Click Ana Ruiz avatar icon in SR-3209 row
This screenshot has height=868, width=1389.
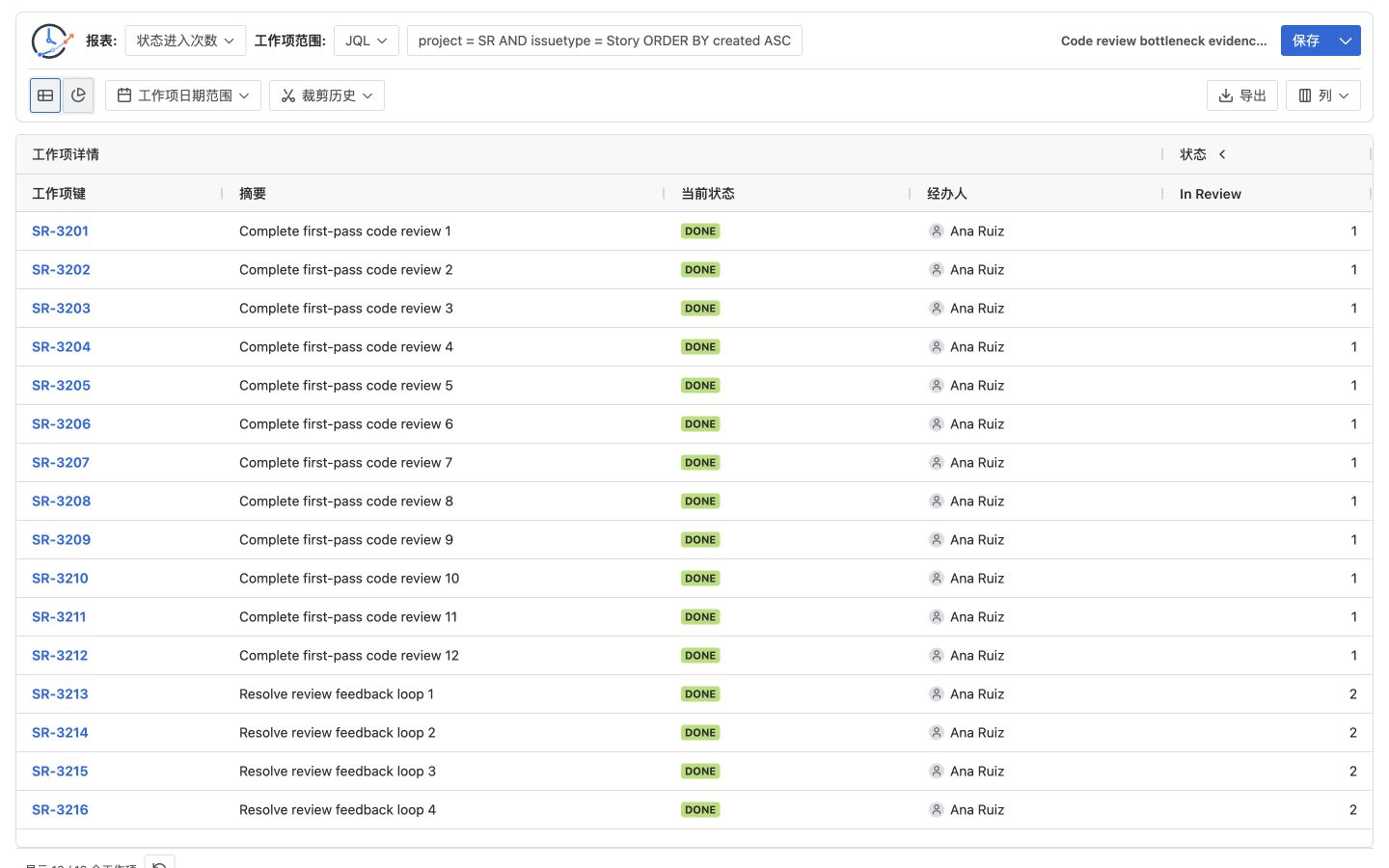coord(936,540)
